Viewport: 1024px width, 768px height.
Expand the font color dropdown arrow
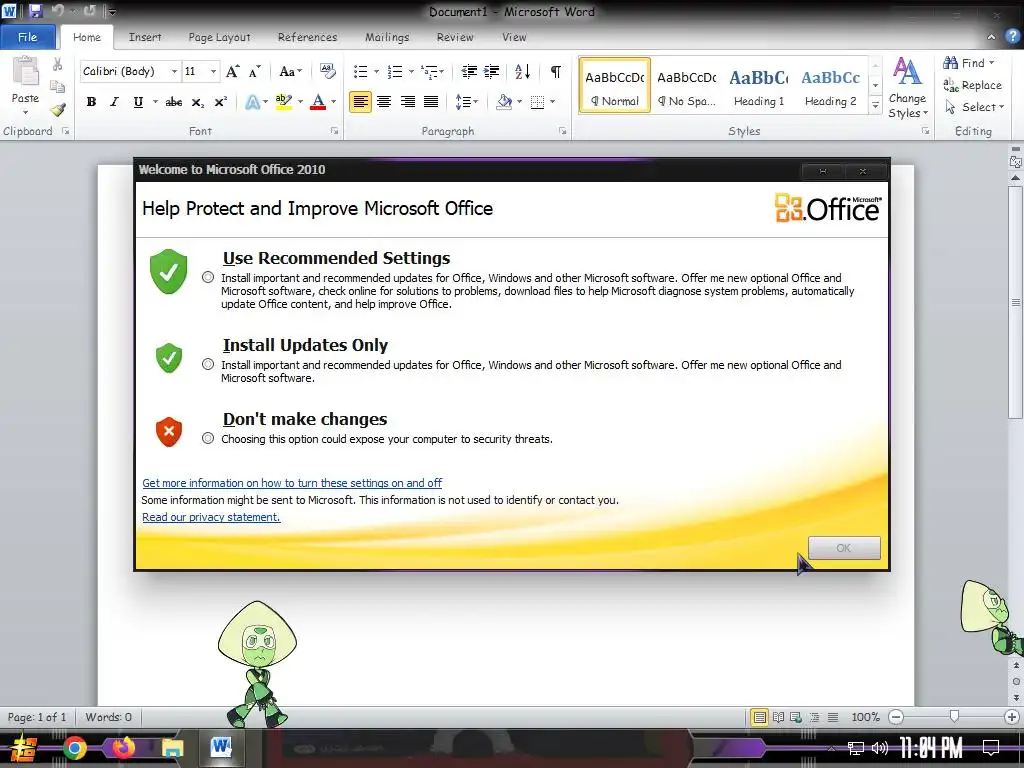tap(334, 102)
